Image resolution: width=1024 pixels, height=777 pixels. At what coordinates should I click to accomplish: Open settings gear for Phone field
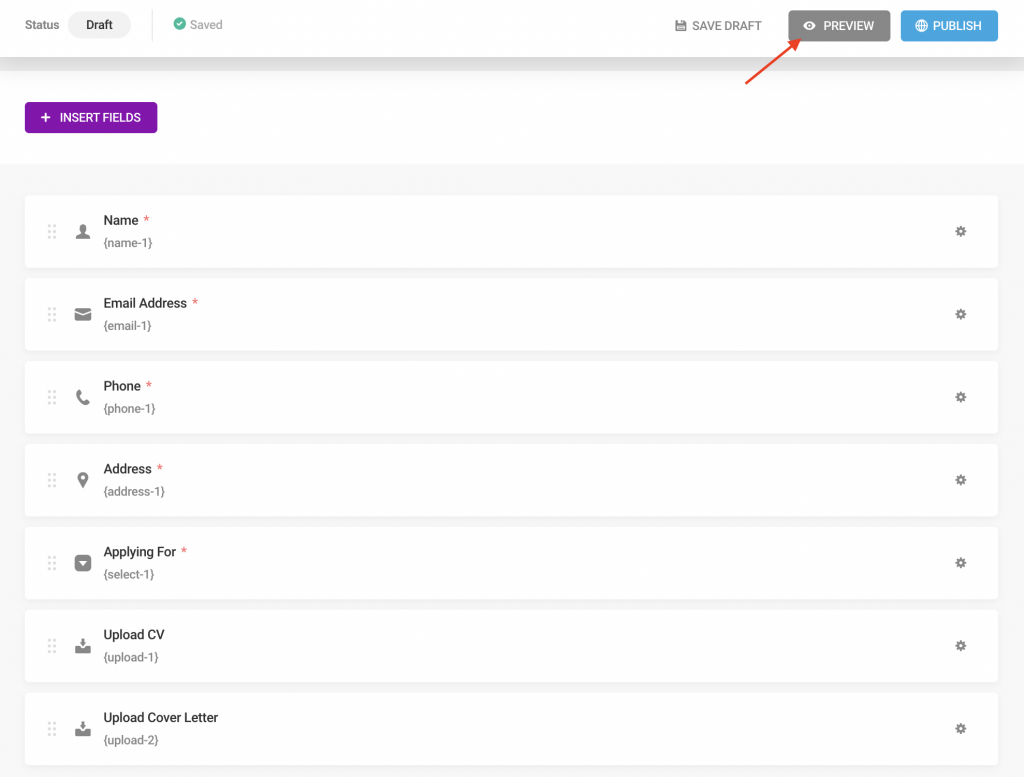960,397
